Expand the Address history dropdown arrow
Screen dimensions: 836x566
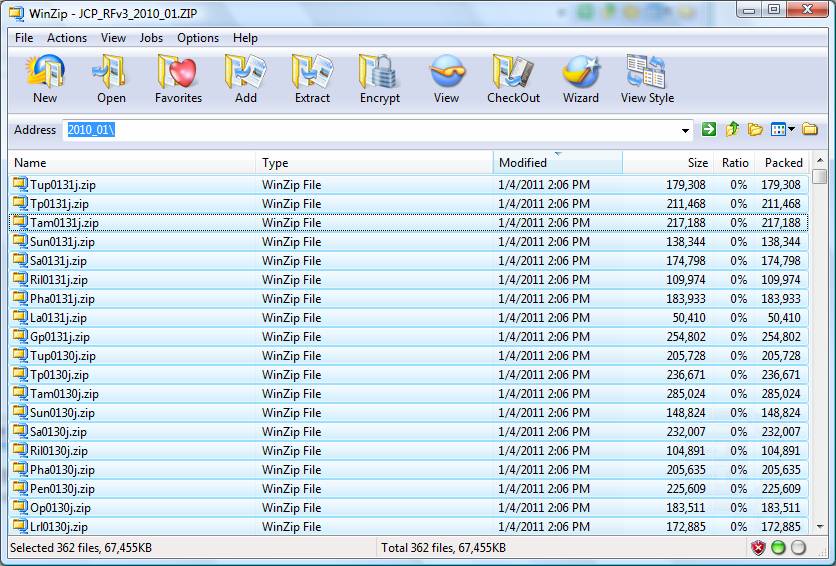click(685, 130)
